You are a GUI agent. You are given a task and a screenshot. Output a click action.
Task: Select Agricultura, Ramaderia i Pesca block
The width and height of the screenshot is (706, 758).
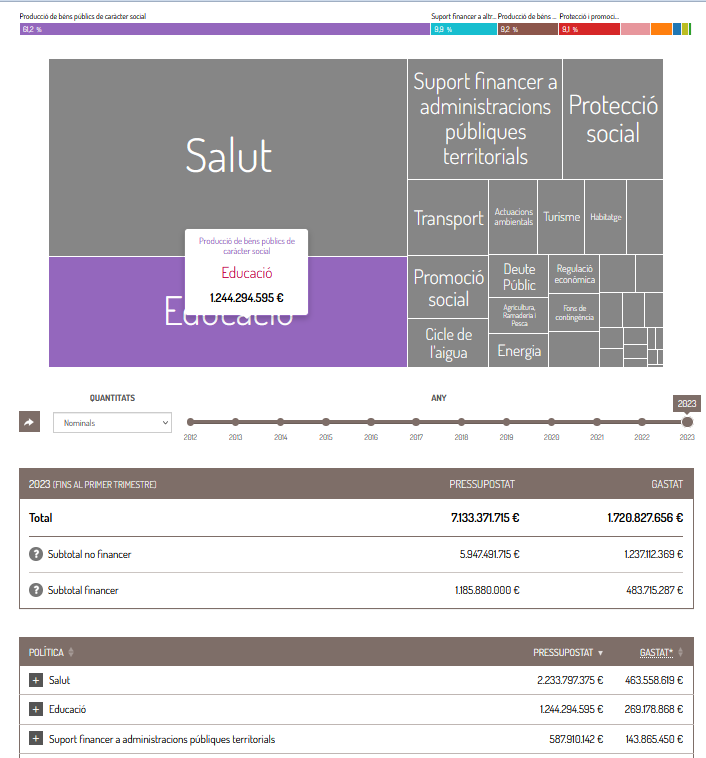tap(519, 315)
